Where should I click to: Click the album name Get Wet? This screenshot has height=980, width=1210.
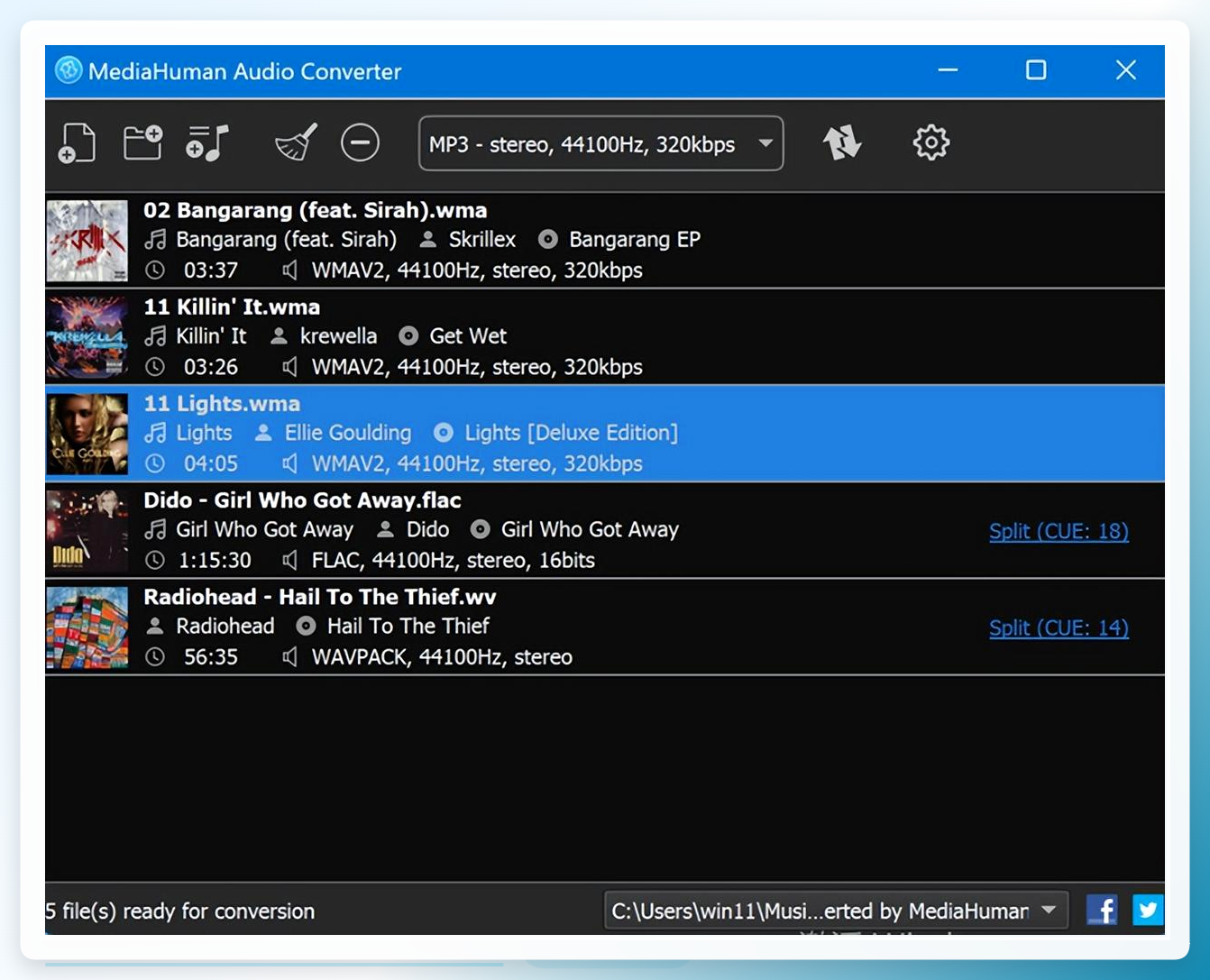tap(468, 336)
